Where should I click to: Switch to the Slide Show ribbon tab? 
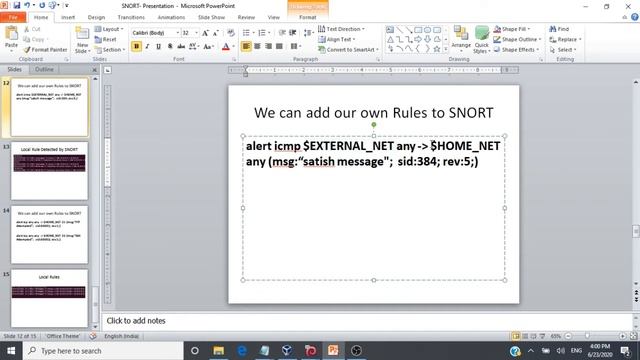click(x=211, y=17)
